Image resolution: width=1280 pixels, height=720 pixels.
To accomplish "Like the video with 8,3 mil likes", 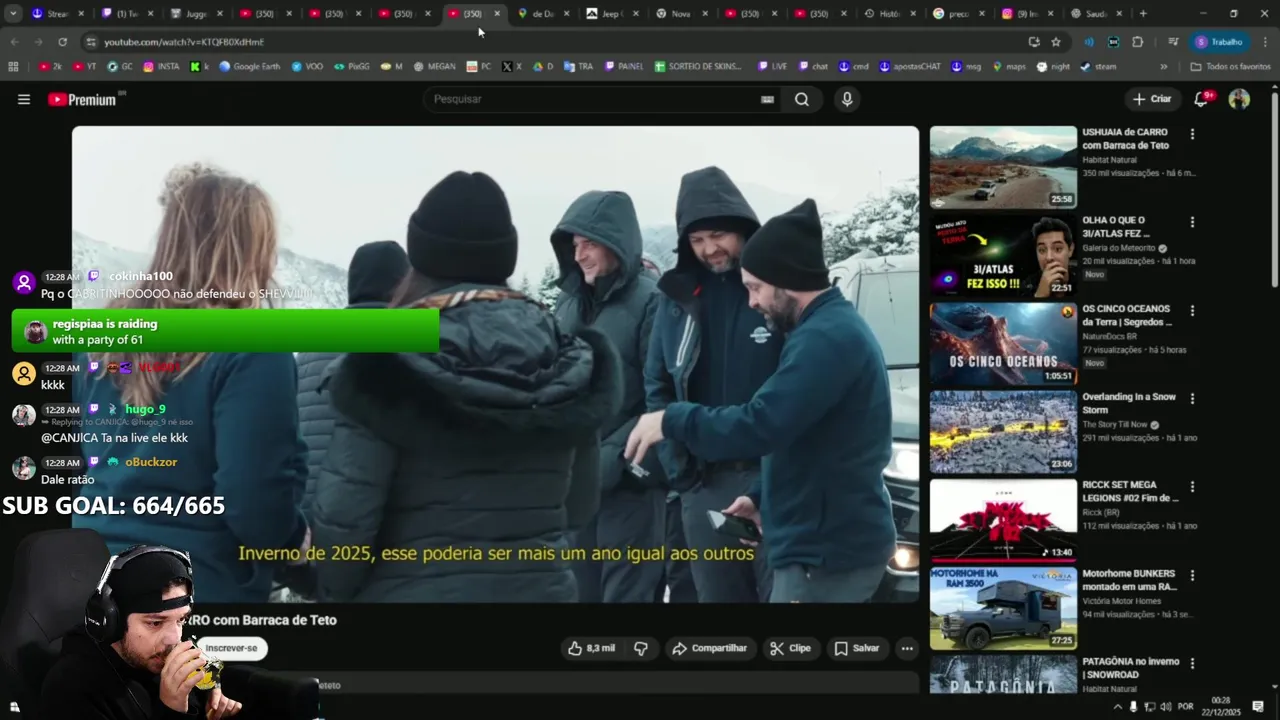I will tap(592, 648).
